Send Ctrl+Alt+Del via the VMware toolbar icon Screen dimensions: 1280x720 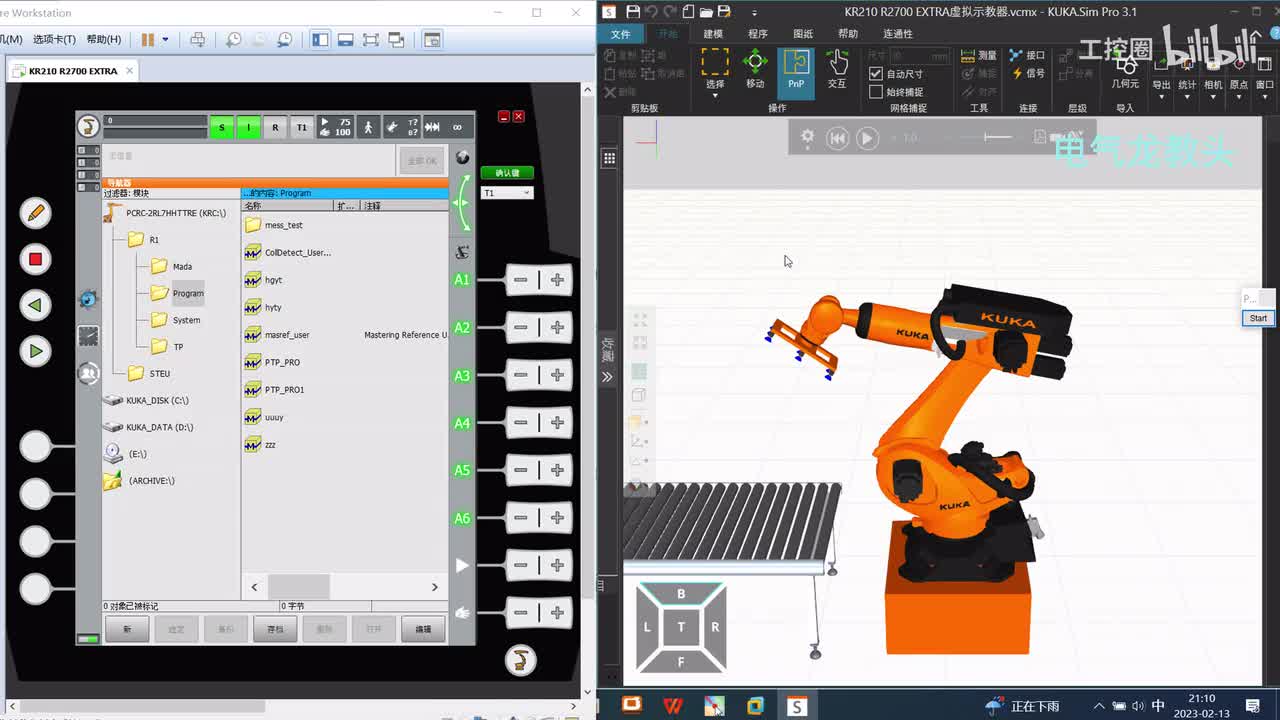[198, 40]
